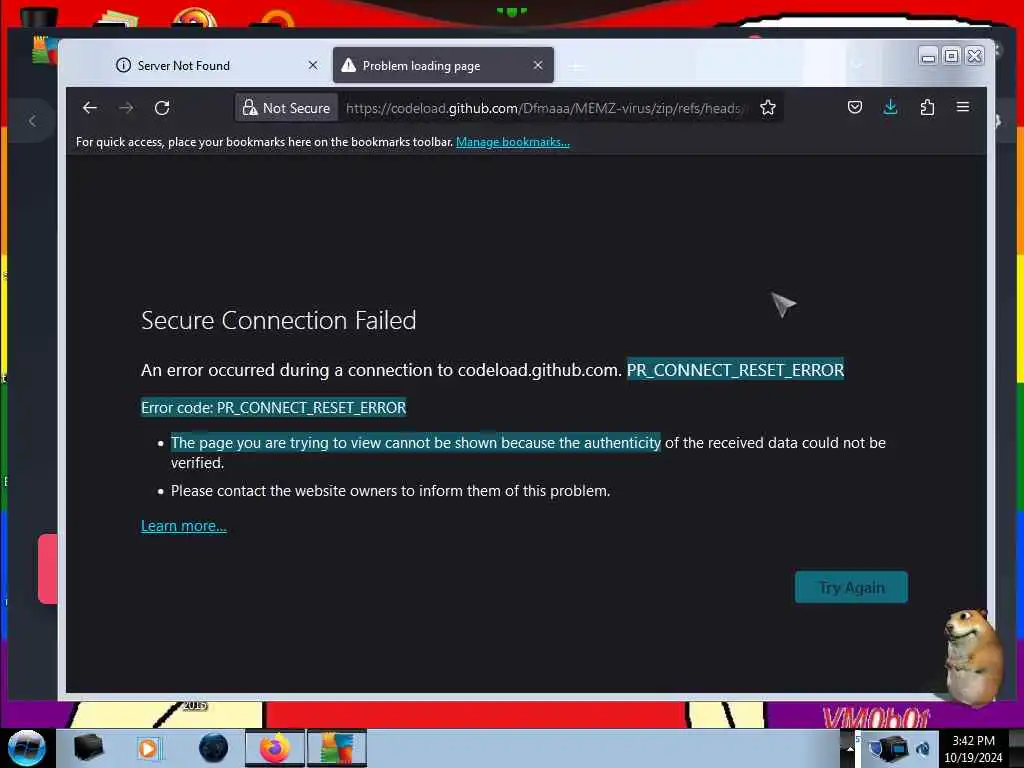The width and height of the screenshot is (1024, 768).
Task: Open the Windows Start orb
Action: tap(26, 748)
